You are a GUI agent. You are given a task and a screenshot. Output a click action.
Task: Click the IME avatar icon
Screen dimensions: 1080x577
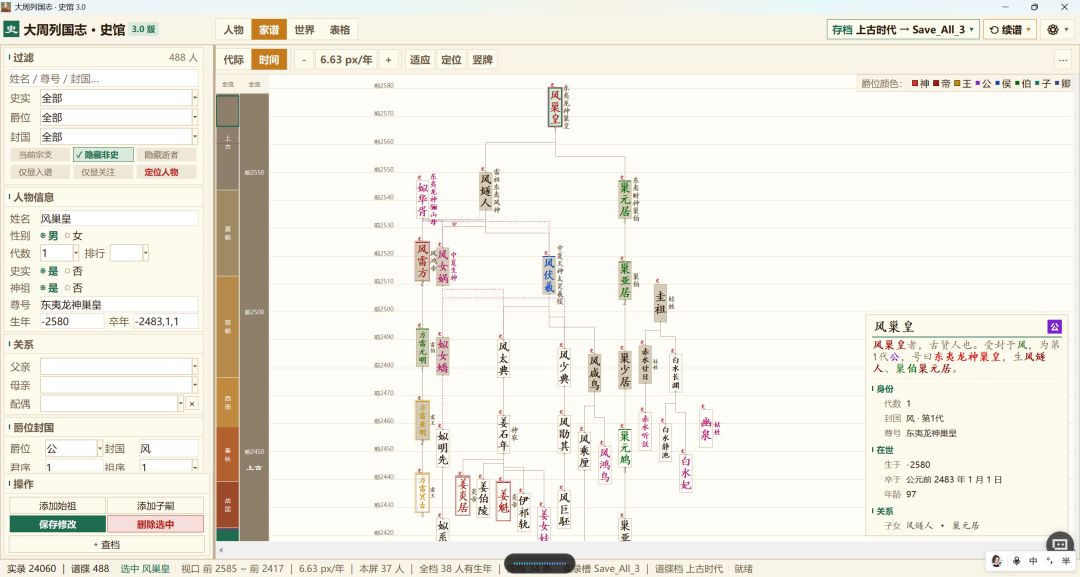point(997,561)
